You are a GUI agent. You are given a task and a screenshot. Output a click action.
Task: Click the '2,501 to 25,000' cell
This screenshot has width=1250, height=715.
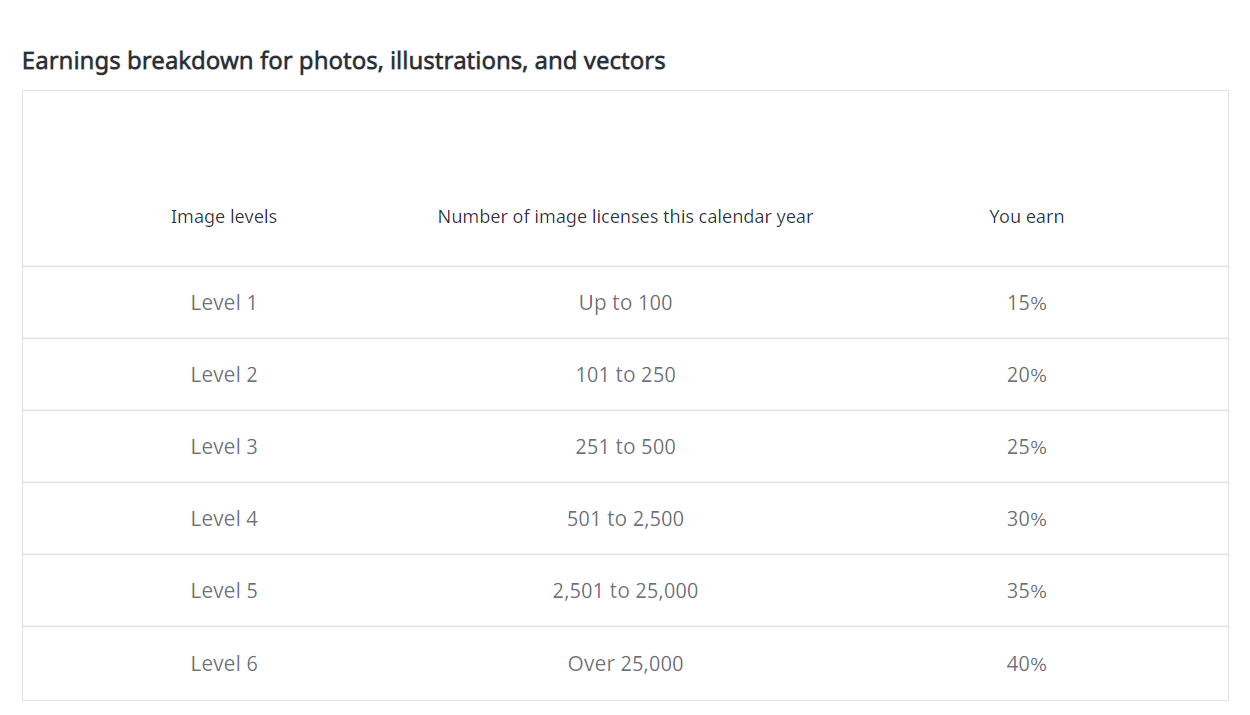coord(625,591)
